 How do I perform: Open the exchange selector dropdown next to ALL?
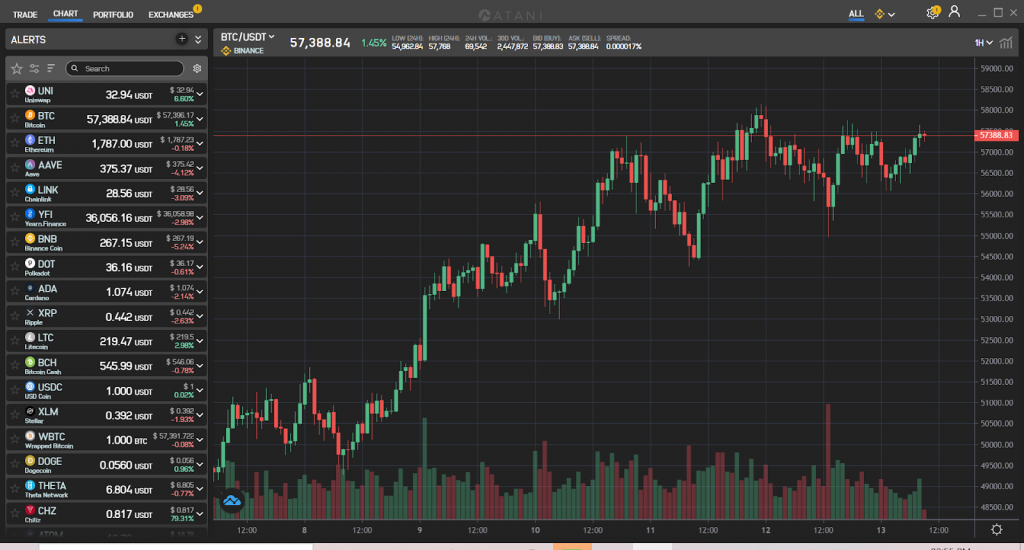pos(885,14)
